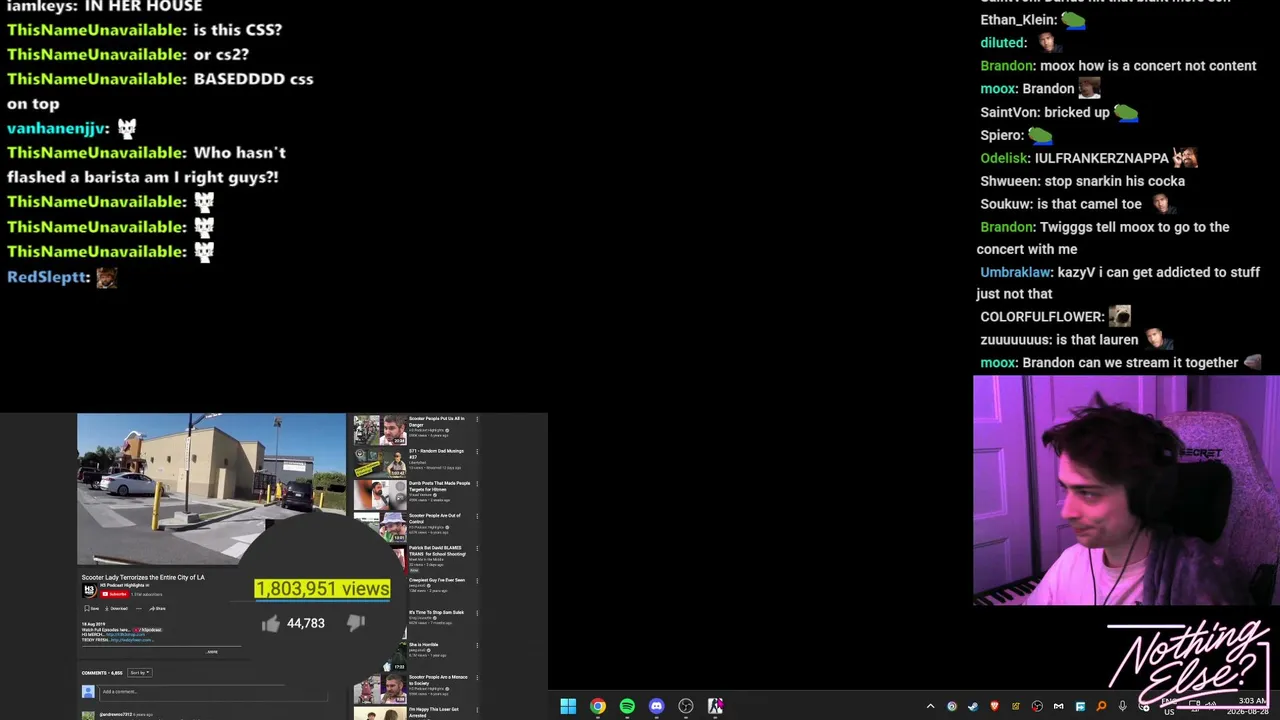The image size is (1280, 720).
Task: Click the thumbs down dislike icon
Action: click(x=356, y=622)
